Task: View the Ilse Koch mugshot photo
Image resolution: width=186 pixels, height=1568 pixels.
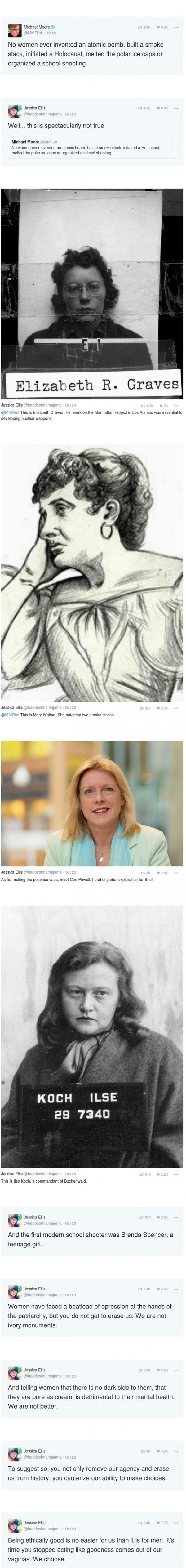Action: (x=92, y=1036)
